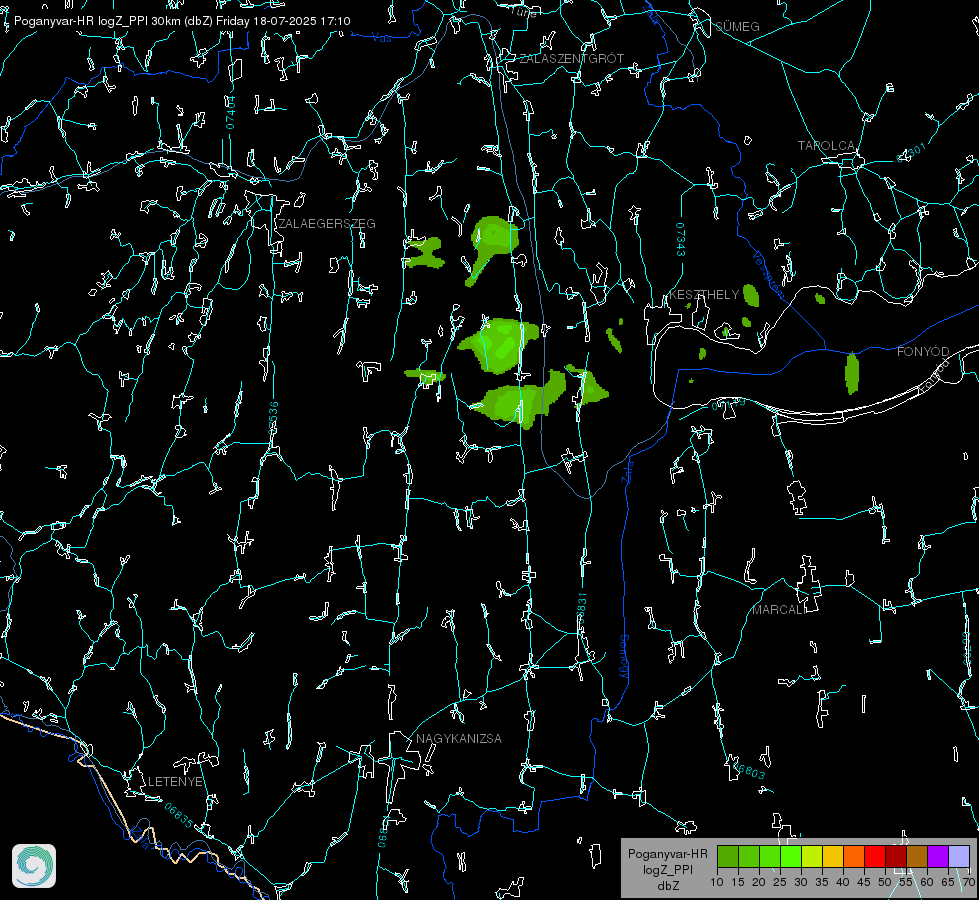Click the legend scale value 55

point(906,883)
